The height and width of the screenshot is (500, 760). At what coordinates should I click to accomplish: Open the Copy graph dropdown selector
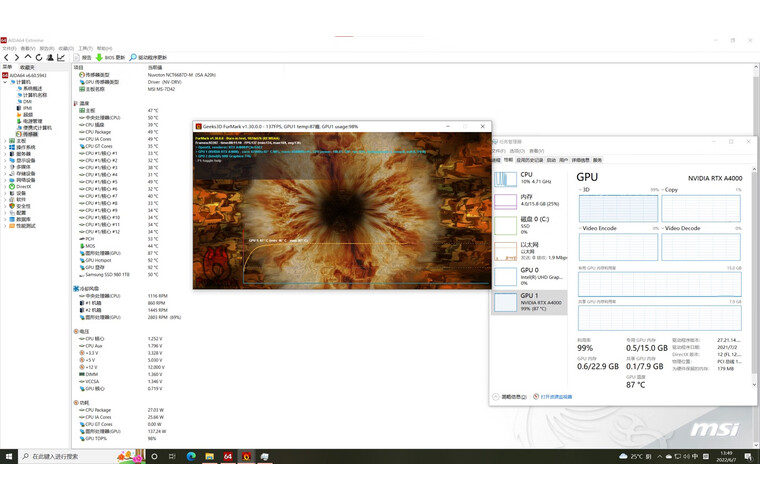tap(665, 189)
